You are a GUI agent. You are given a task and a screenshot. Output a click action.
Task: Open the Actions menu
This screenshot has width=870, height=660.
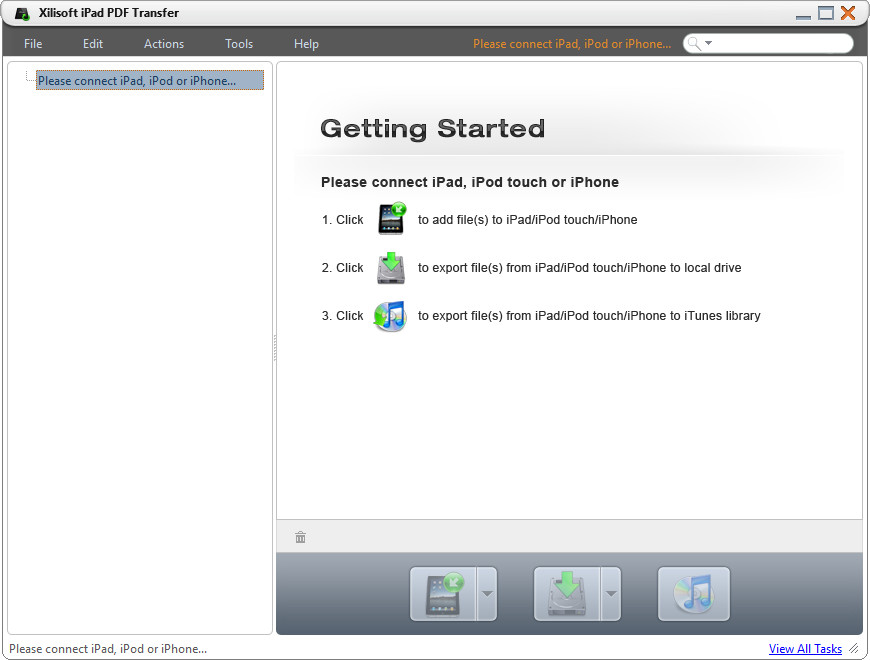[164, 44]
